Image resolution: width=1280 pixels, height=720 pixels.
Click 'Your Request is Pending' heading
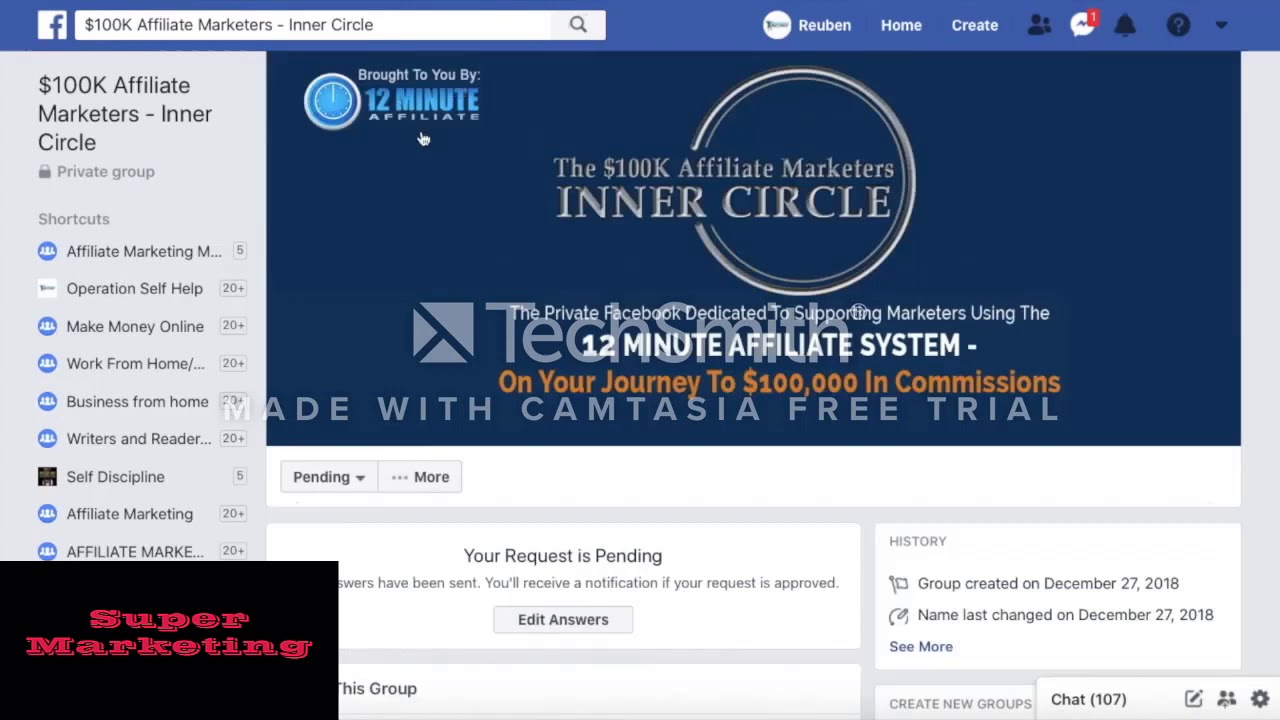click(563, 556)
